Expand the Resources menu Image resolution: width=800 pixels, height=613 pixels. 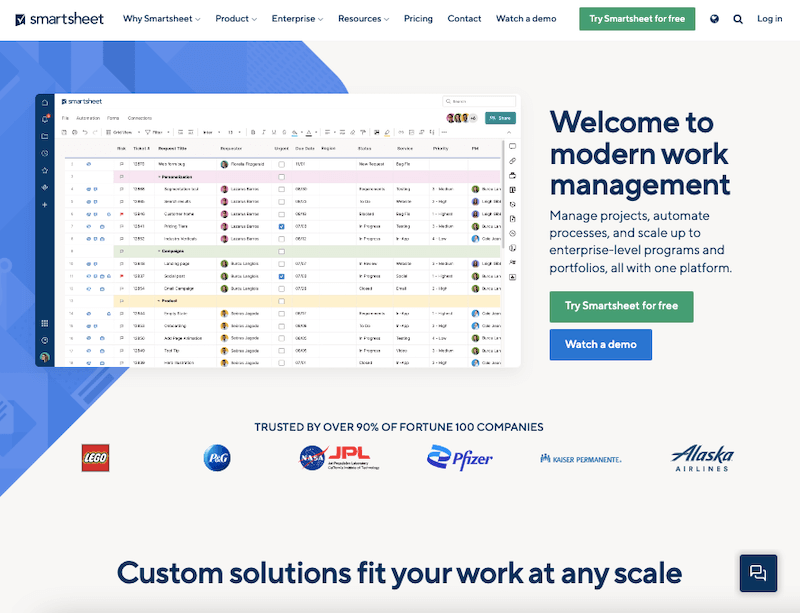[363, 19]
